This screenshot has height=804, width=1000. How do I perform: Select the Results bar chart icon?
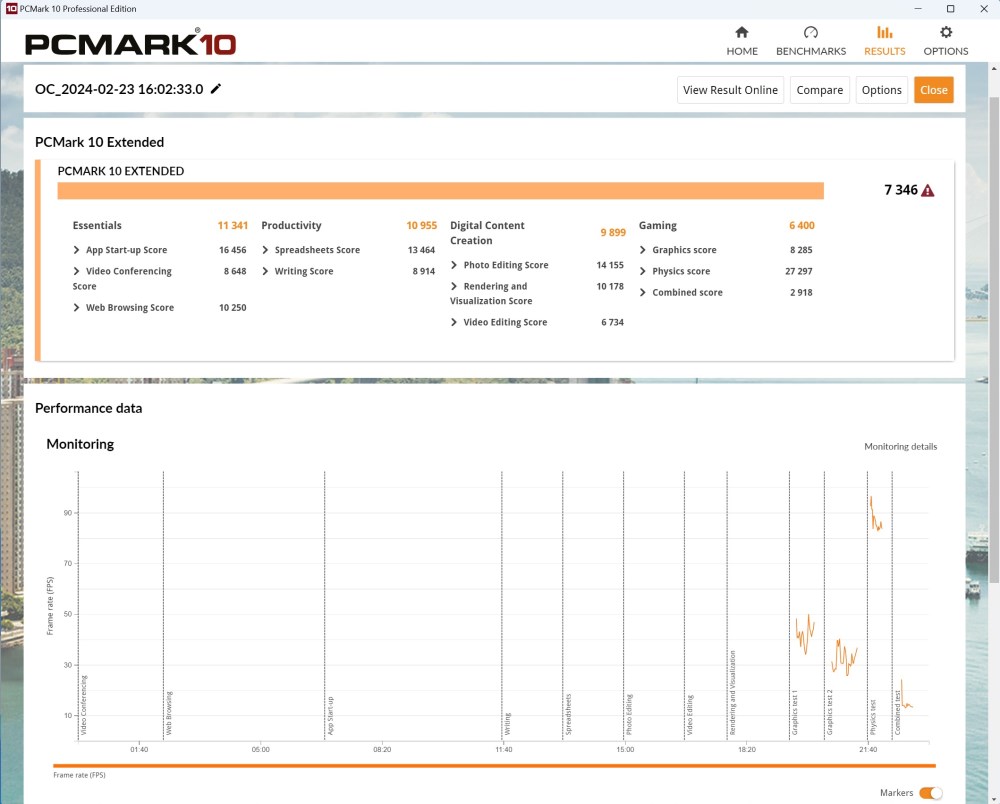[885, 32]
